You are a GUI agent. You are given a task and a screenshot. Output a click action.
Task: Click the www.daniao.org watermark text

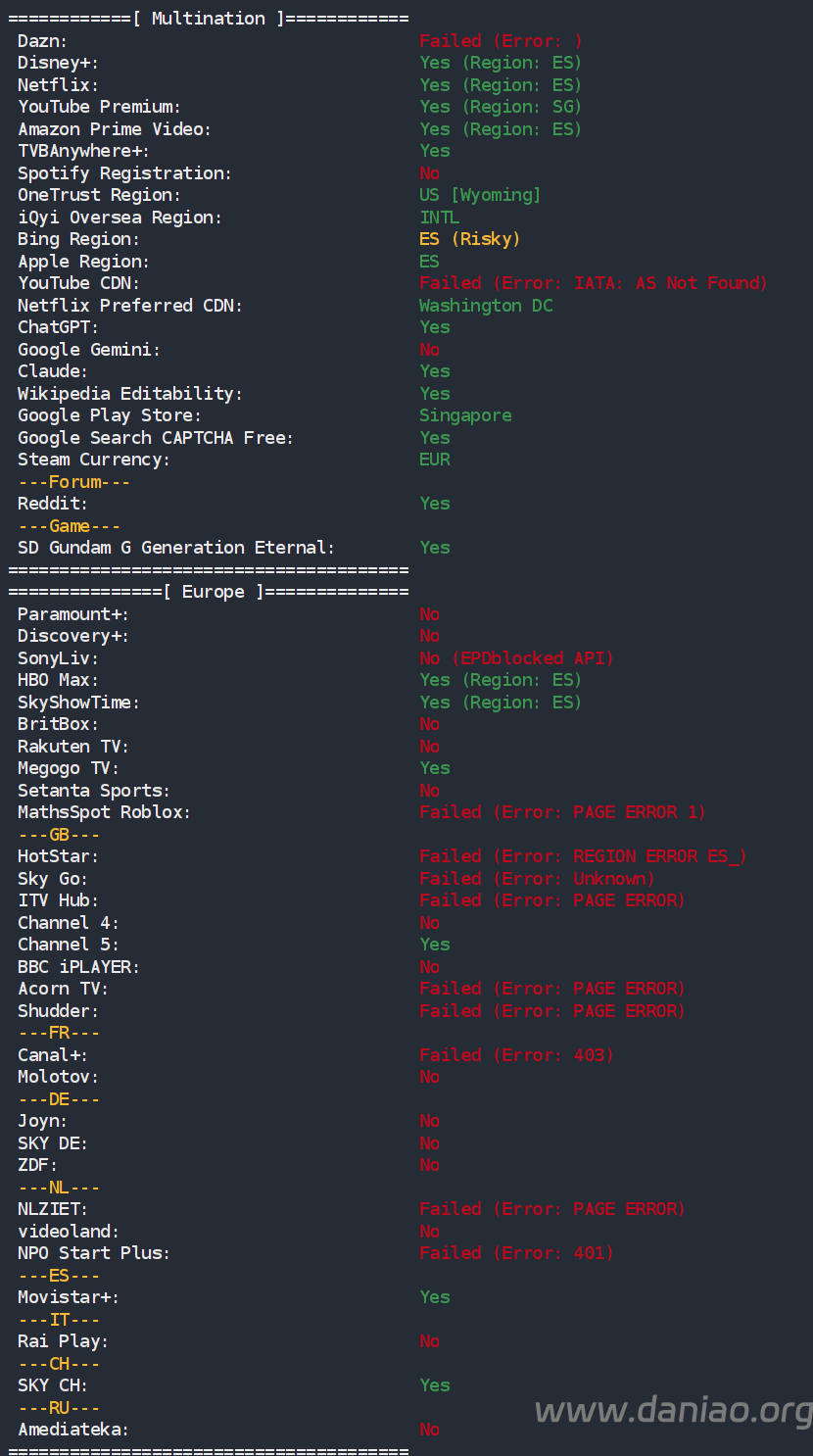click(673, 1410)
